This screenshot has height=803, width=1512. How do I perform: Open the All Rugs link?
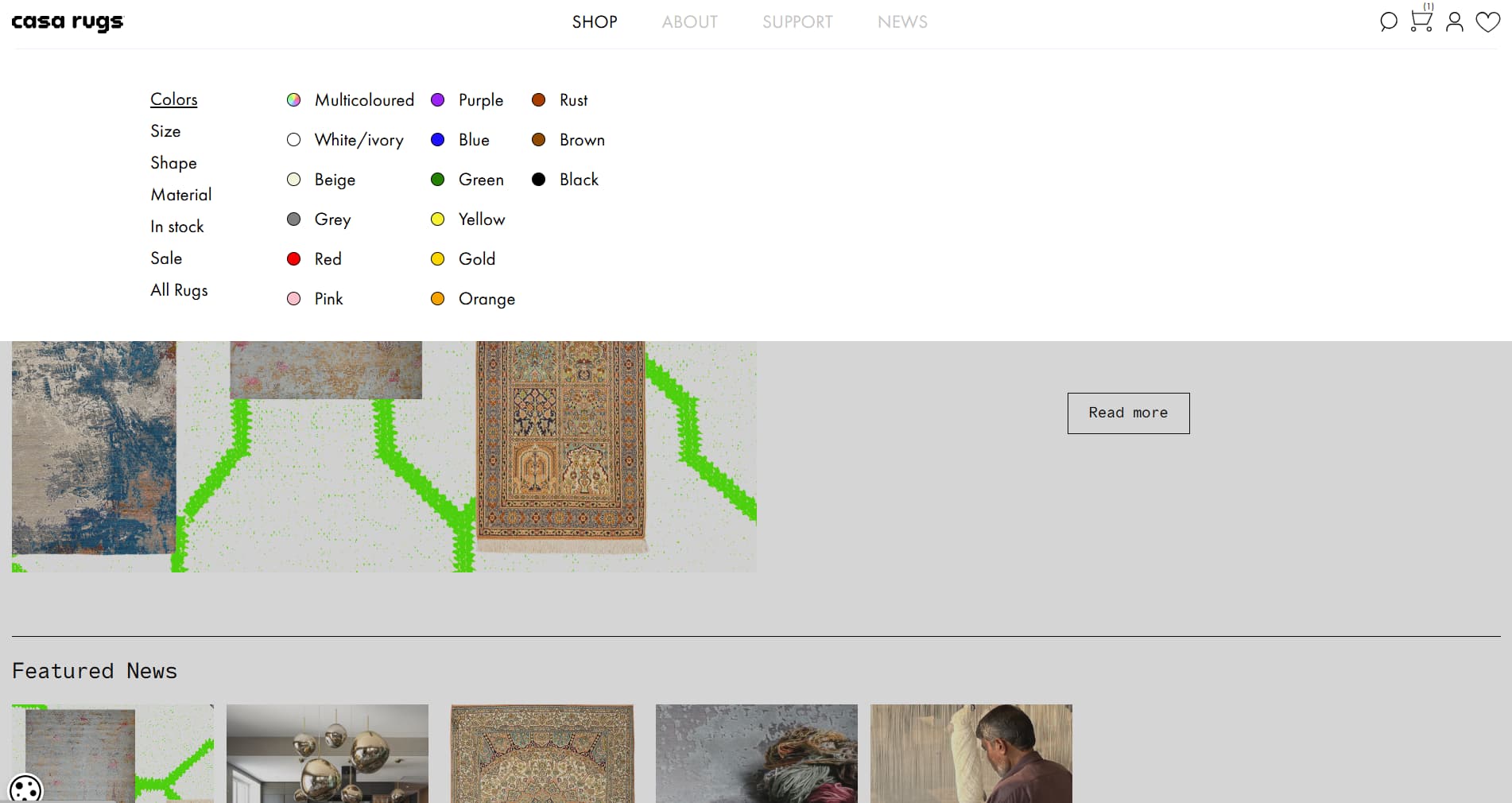179,290
